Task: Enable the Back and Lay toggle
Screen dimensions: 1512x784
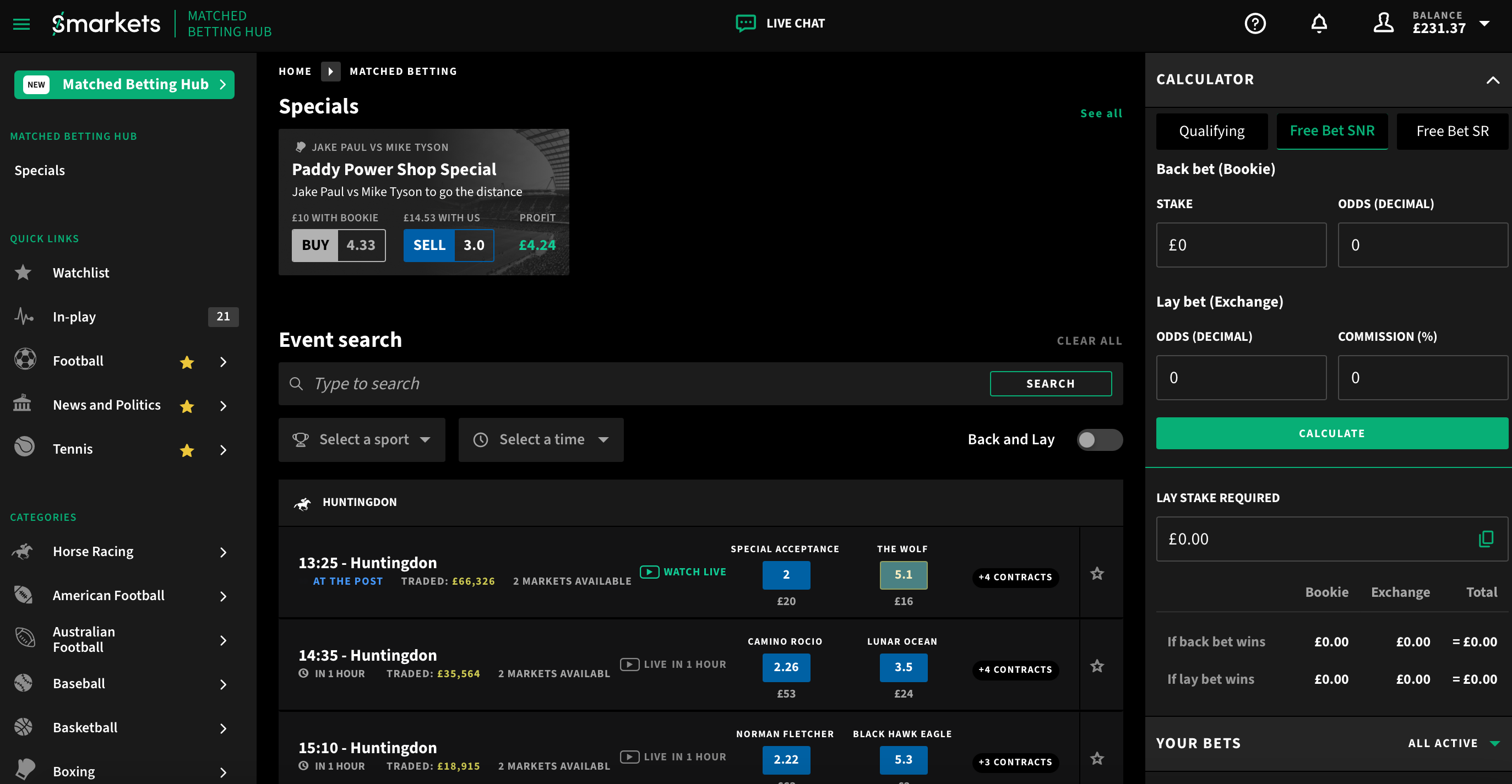Action: (1100, 439)
